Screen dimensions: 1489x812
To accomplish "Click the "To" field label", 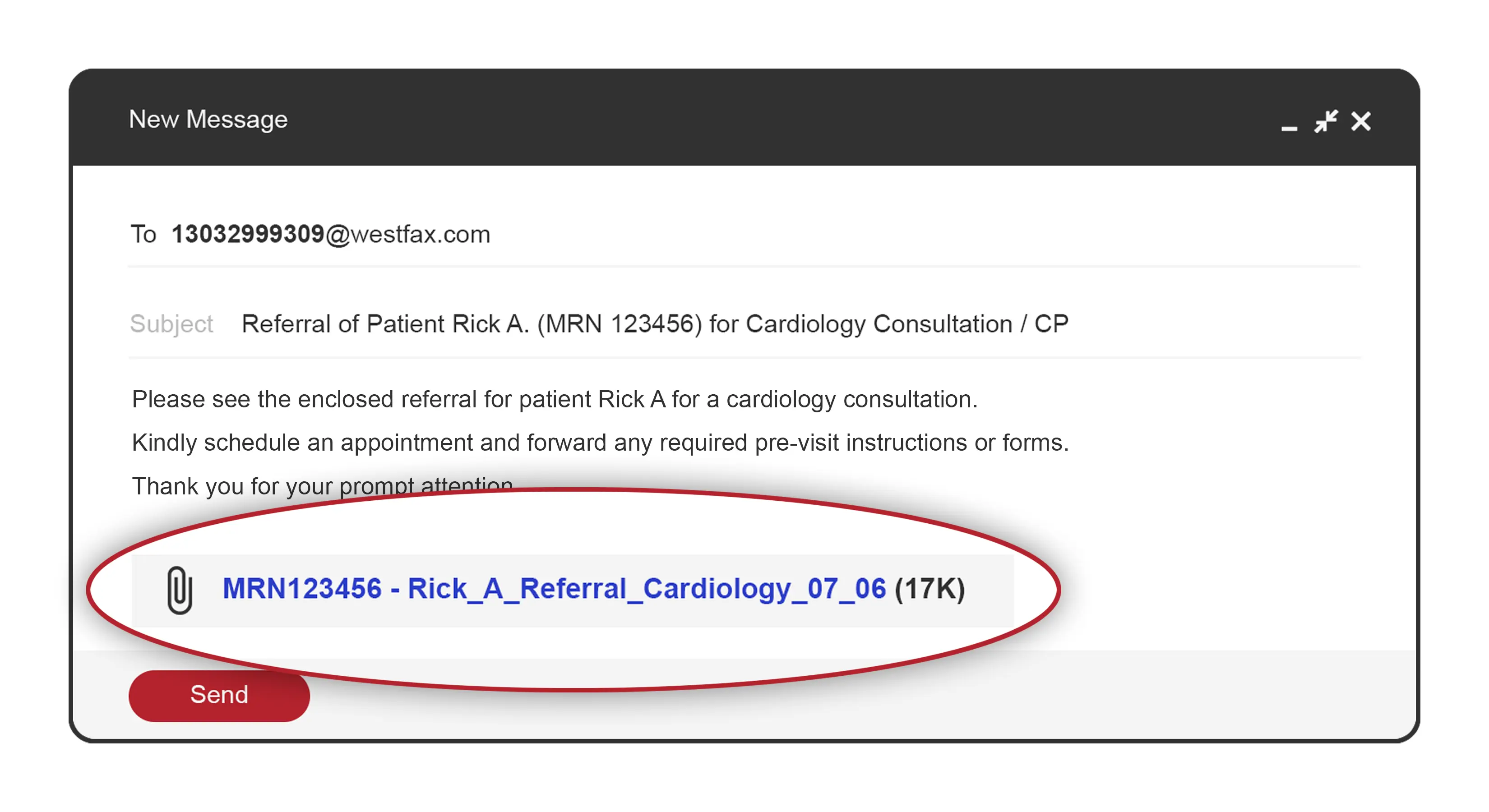I will [x=143, y=234].
